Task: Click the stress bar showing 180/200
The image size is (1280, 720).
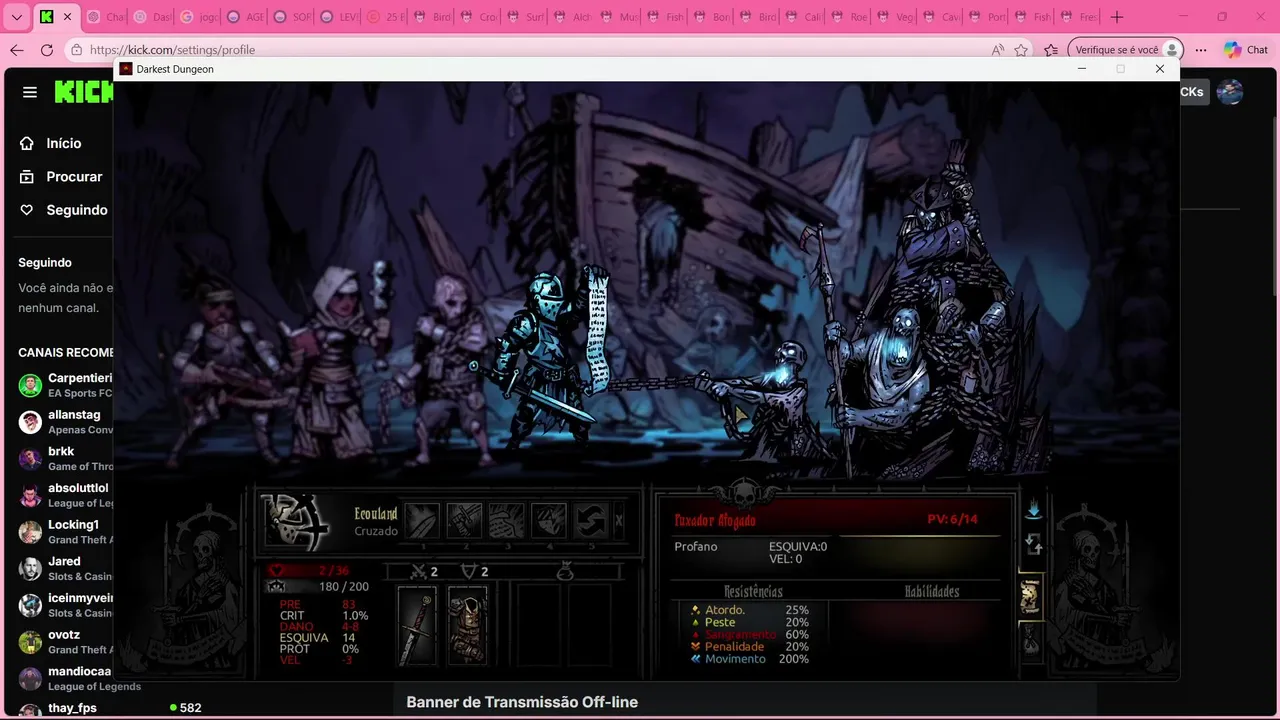Action: pos(318,587)
